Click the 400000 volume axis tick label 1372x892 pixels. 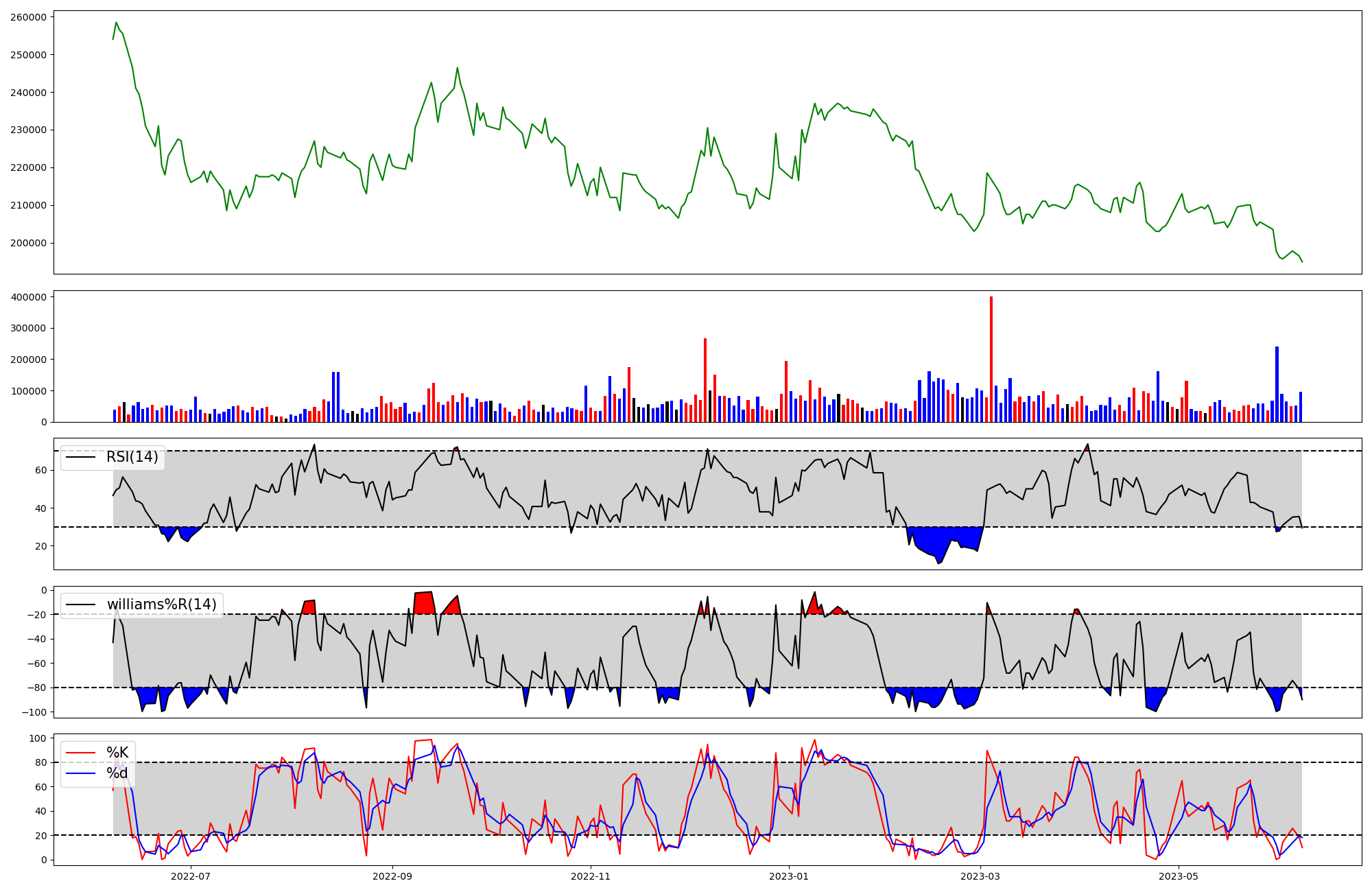pyautogui.click(x=29, y=297)
